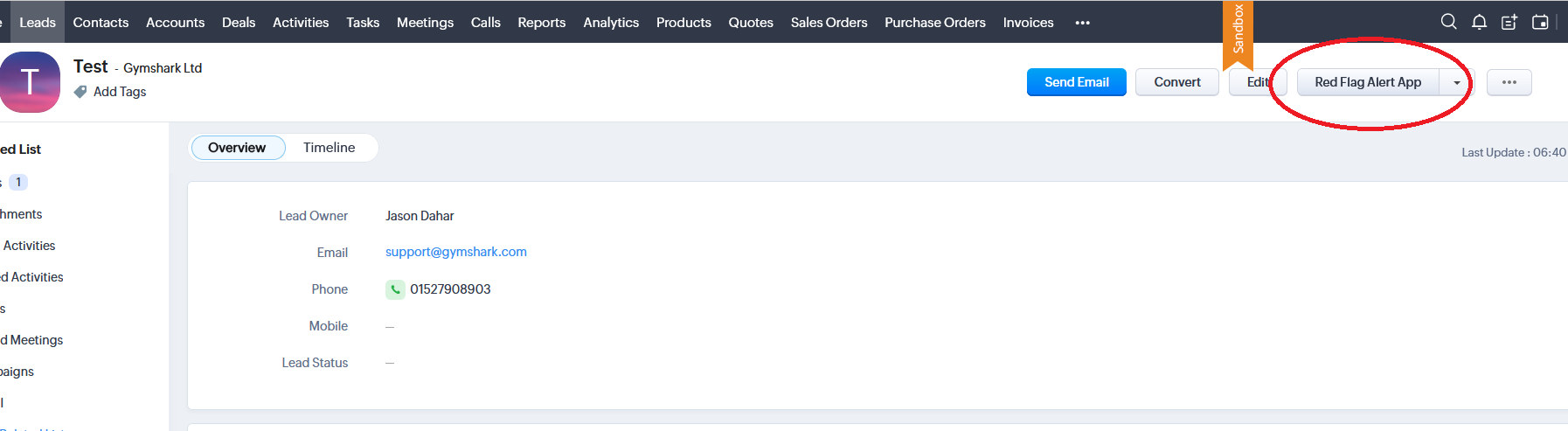Click the tag icon beside Add Tags
Image resolution: width=1568 pixels, height=431 pixels.
80,92
